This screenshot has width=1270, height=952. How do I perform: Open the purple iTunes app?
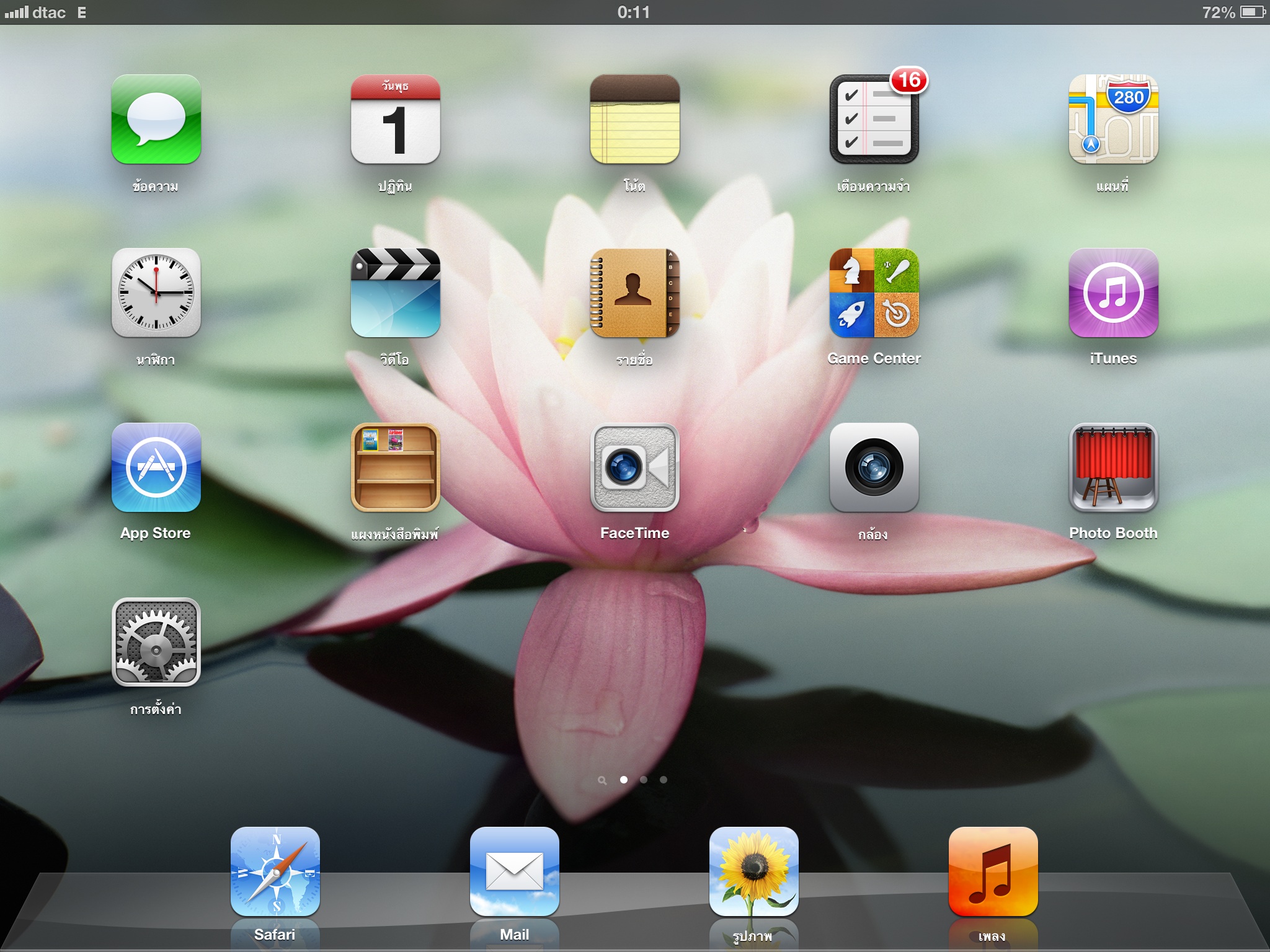1113,293
